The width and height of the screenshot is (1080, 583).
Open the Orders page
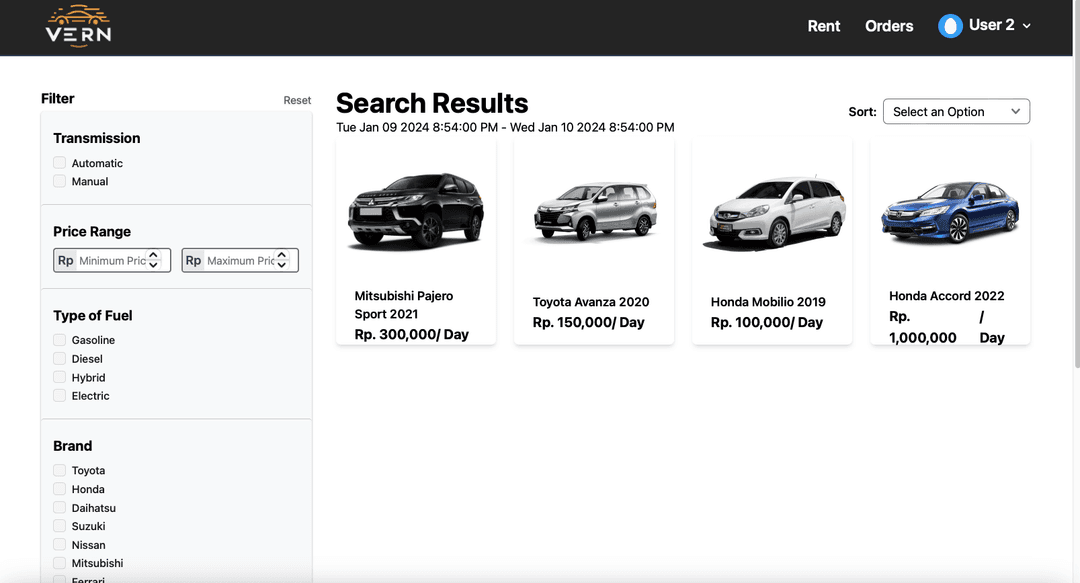coord(889,25)
